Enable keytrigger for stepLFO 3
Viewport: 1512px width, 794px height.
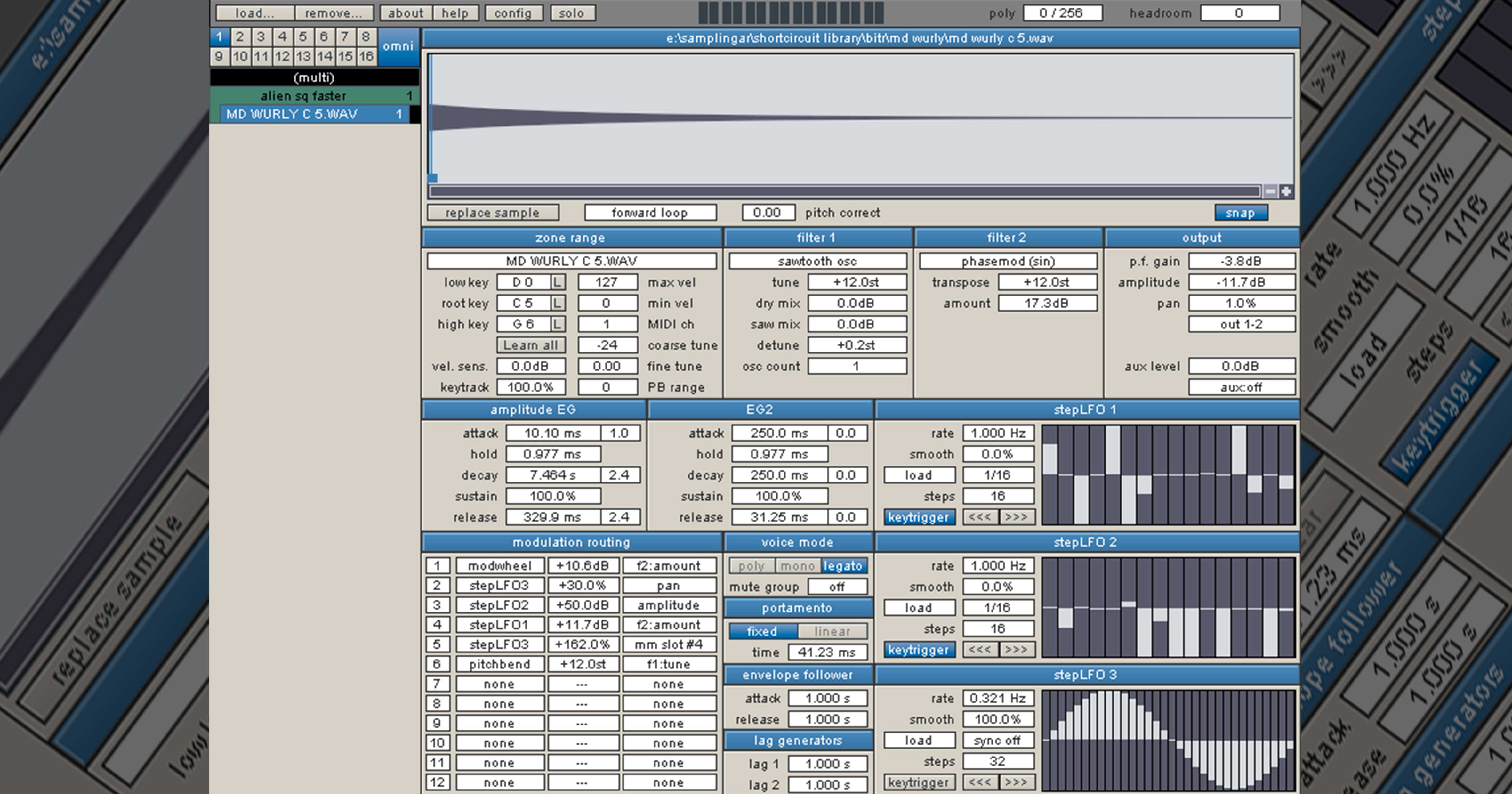(919, 783)
